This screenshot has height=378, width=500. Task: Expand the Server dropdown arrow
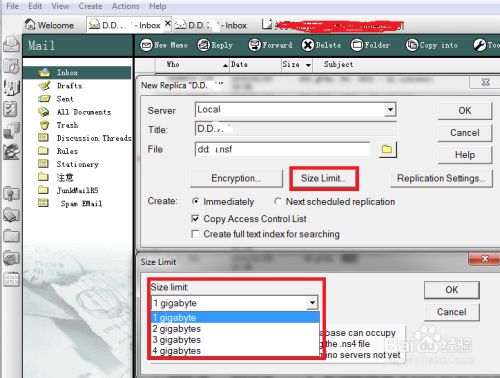tap(390, 109)
